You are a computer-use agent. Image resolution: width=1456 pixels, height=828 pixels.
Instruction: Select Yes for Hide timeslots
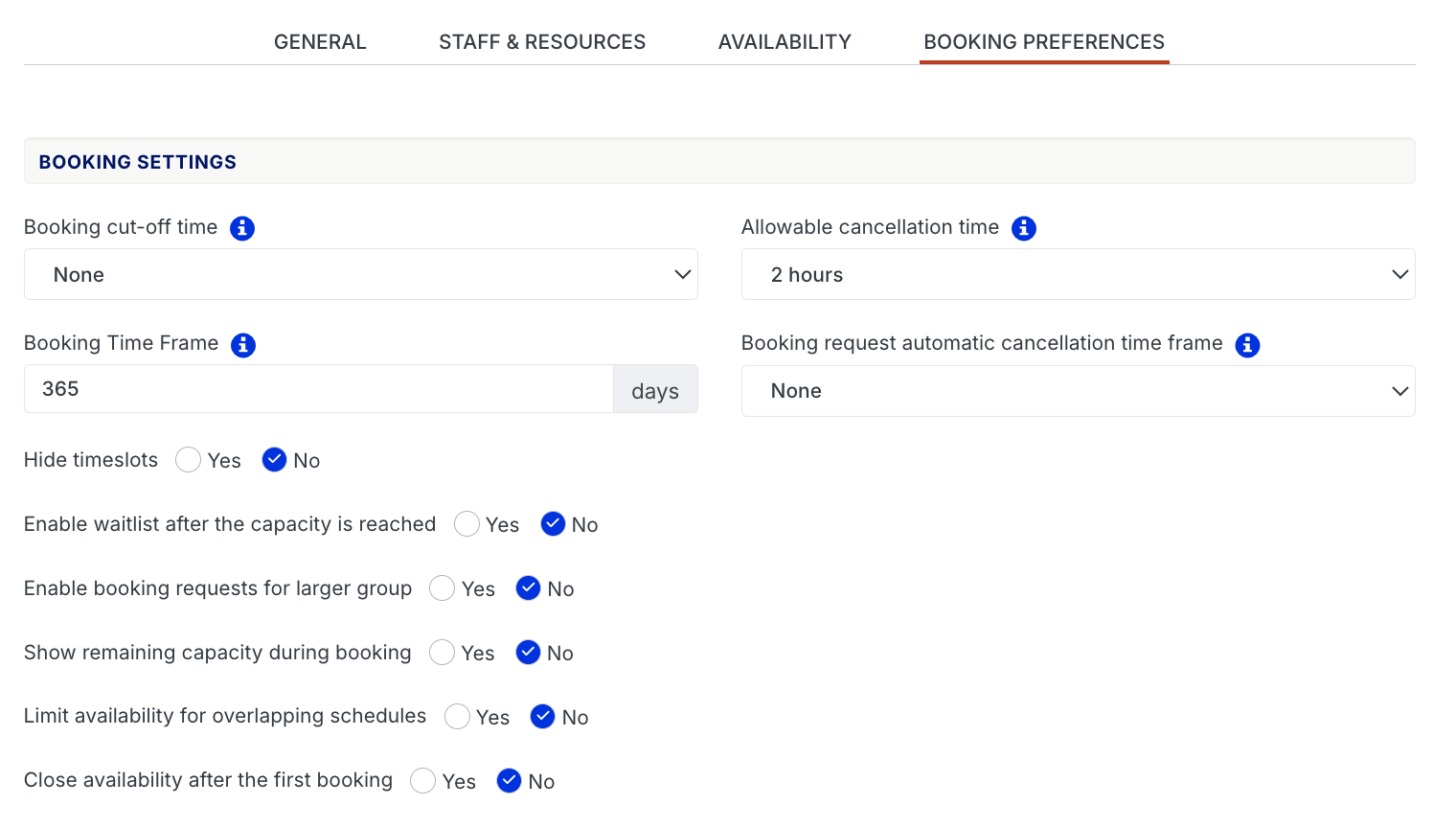189,460
